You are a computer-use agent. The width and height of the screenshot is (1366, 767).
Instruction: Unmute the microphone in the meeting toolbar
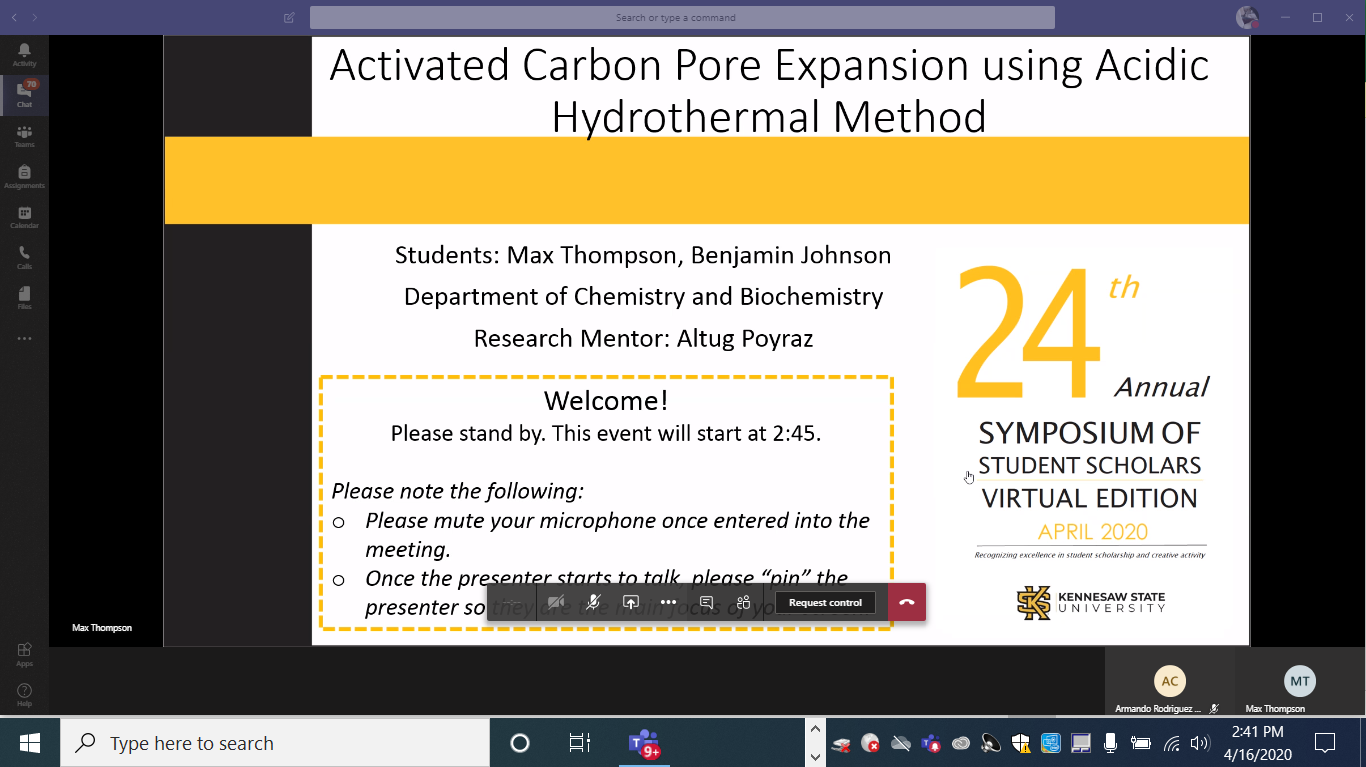click(593, 602)
